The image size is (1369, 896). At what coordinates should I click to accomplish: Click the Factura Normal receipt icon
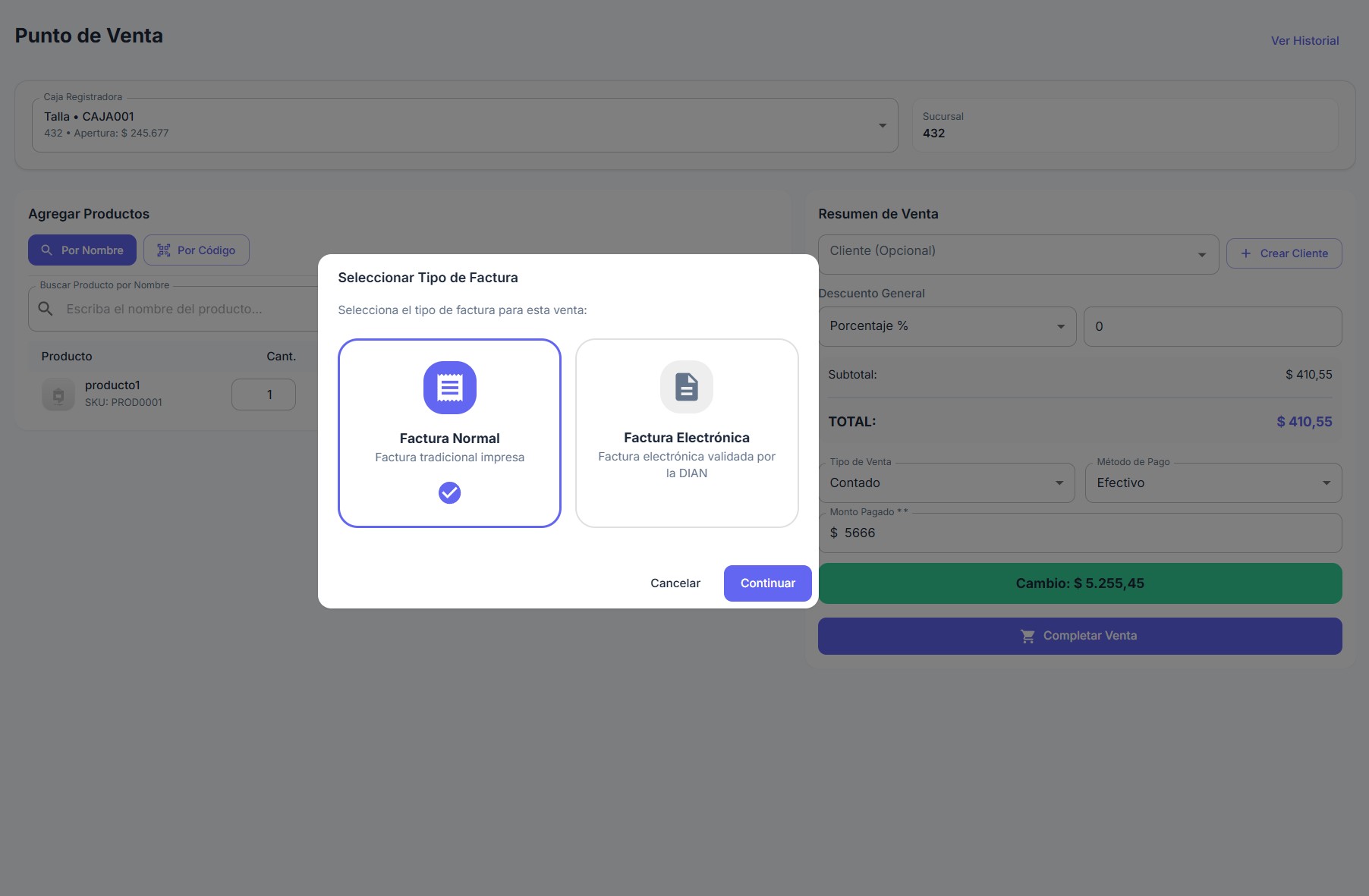coord(449,388)
